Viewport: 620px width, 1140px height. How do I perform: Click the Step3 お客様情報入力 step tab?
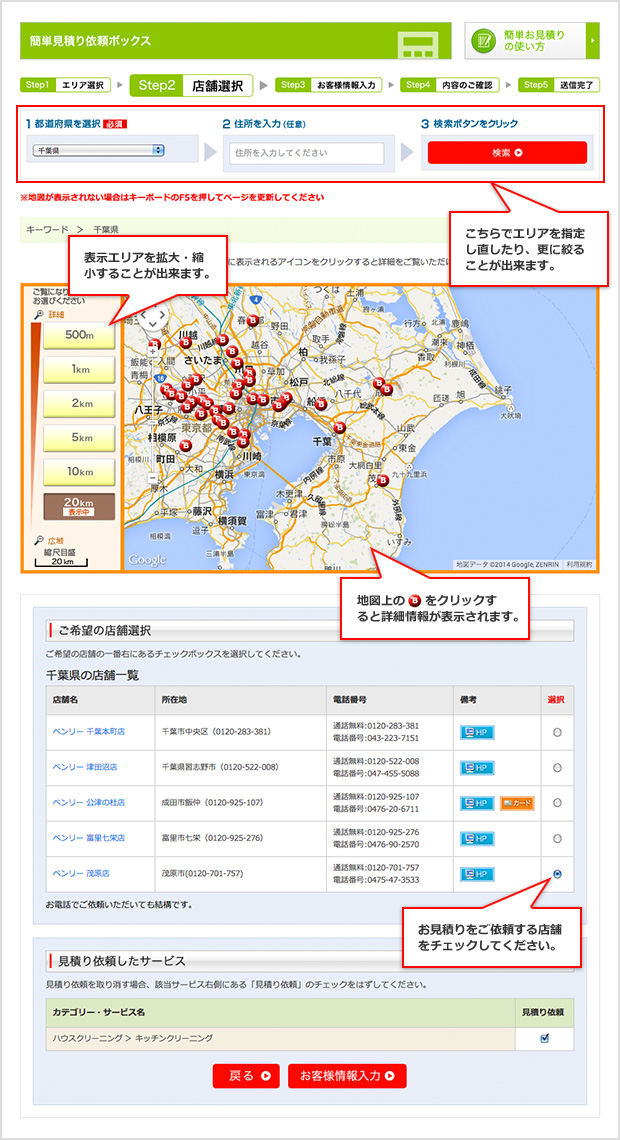click(x=329, y=85)
